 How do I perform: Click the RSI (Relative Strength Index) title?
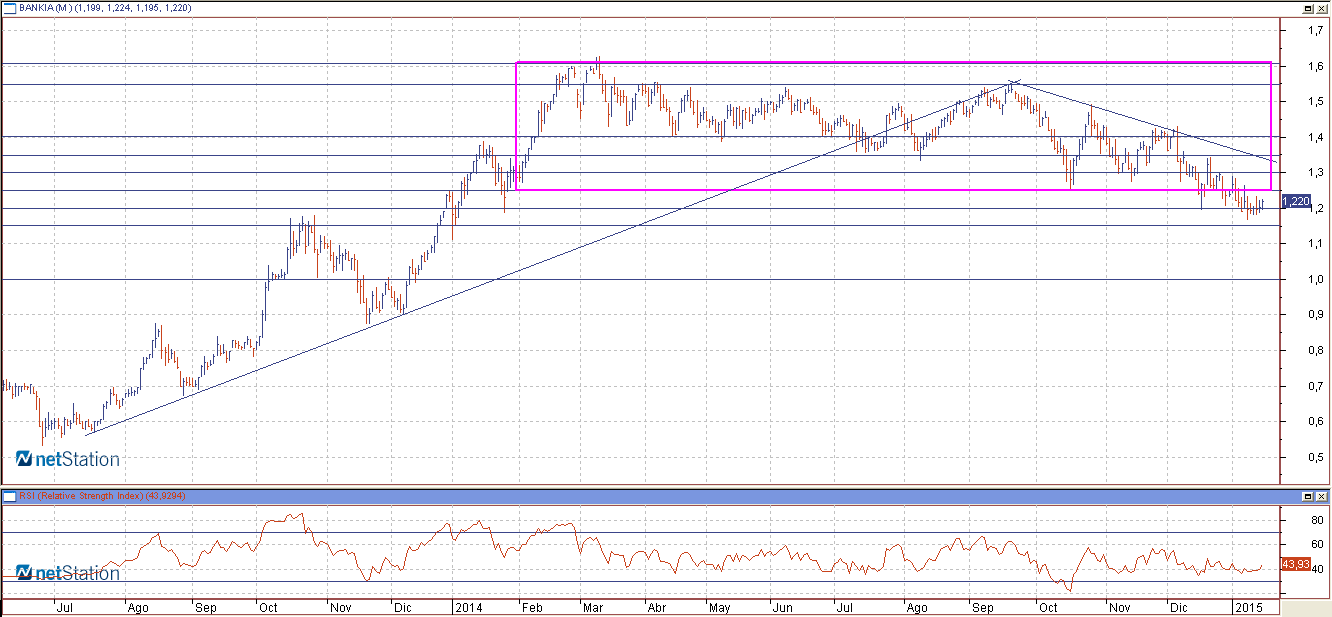pyautogui.click(x=82, y=496)
